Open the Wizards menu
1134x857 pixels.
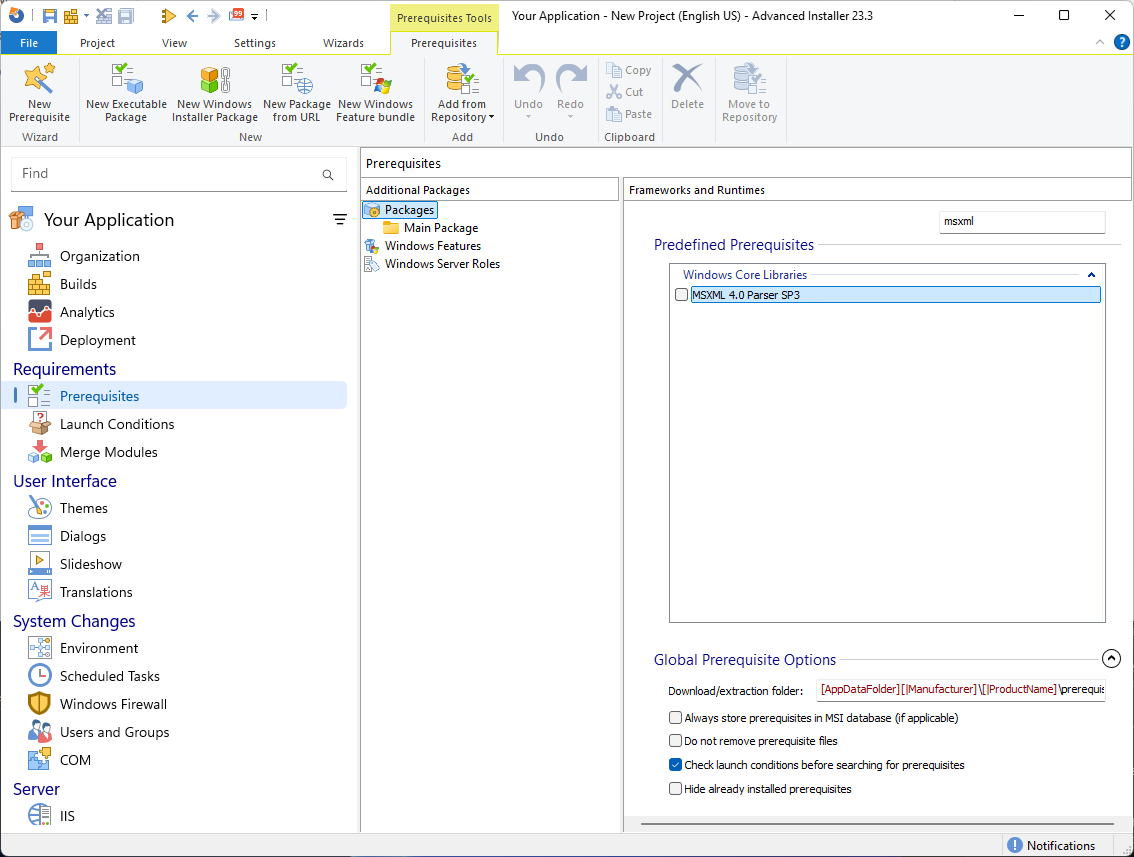pos(344,43)
